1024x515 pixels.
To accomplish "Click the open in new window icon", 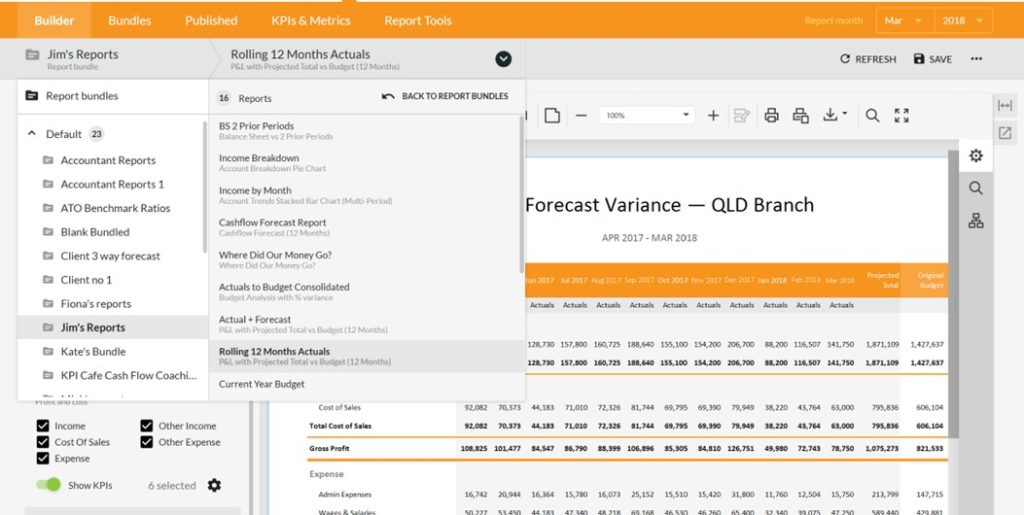I will (x=1005, y=133).
